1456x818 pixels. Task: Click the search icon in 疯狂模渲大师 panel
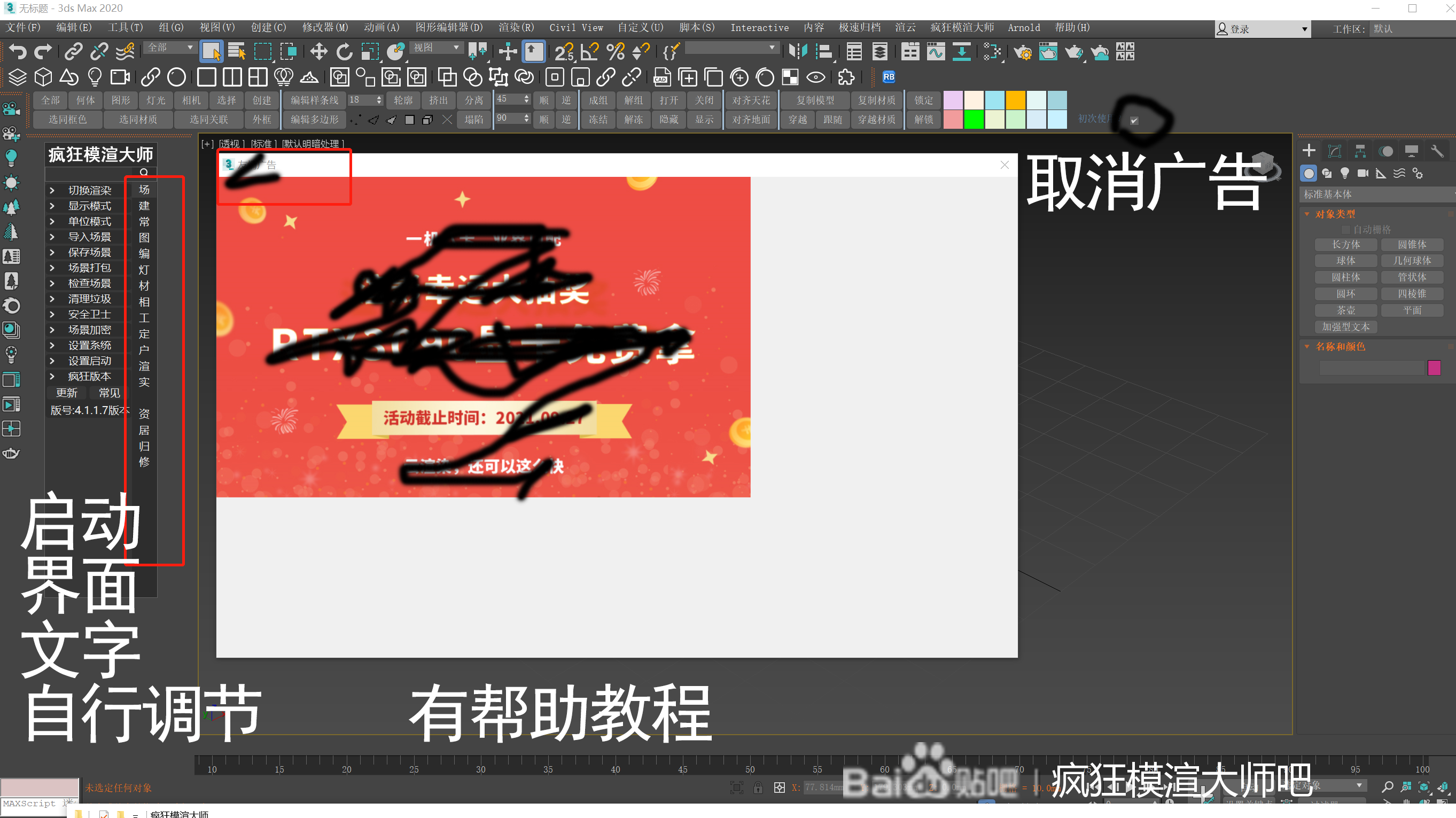144,172
